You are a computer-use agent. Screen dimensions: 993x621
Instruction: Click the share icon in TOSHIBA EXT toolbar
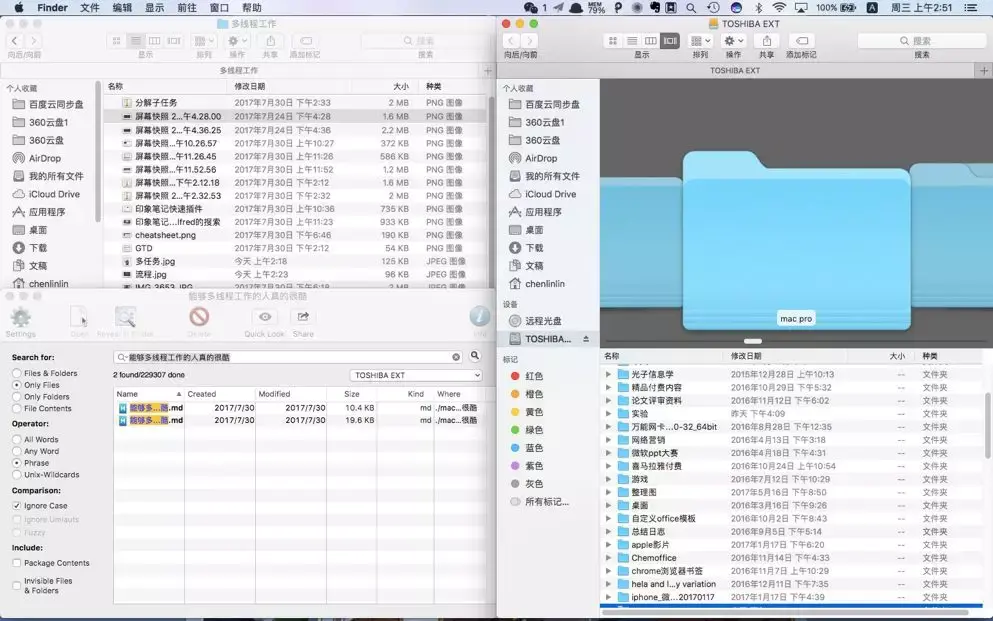[x=766, y=41]
